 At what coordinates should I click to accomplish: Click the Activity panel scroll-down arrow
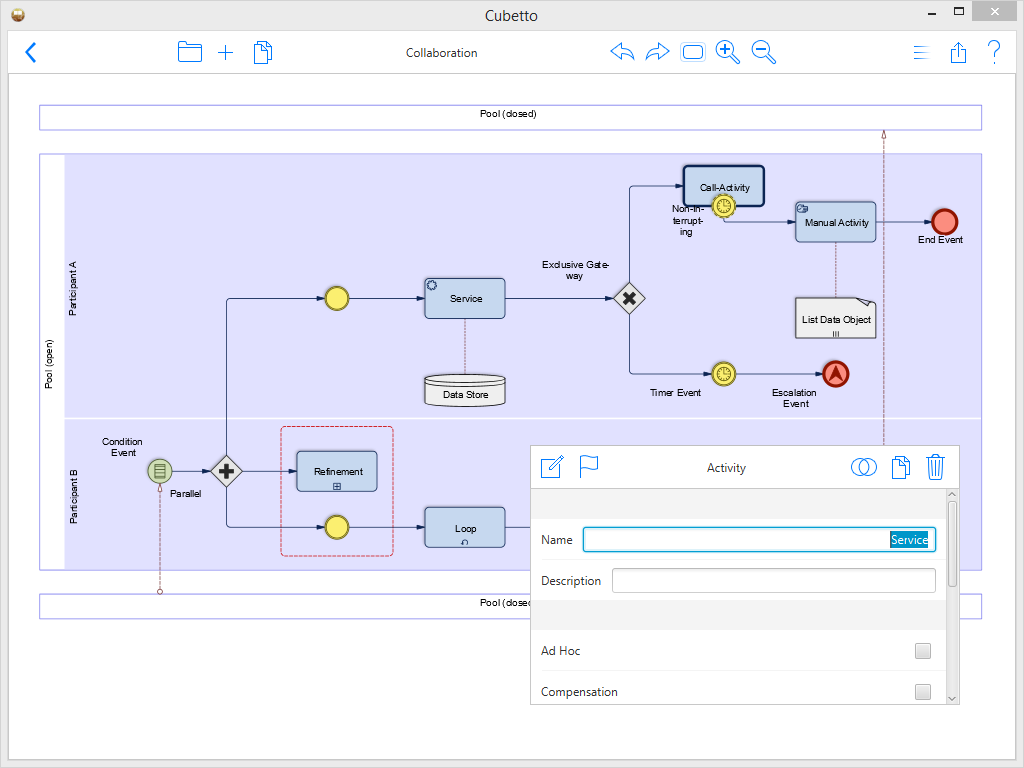coord(952,698)
